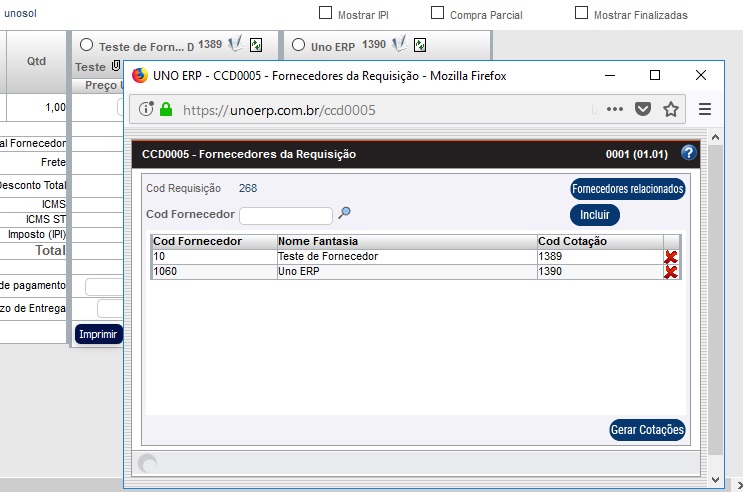
Task: Click the spreadsheet icon beside quotation 1390
Action: (x=420, y=45)
